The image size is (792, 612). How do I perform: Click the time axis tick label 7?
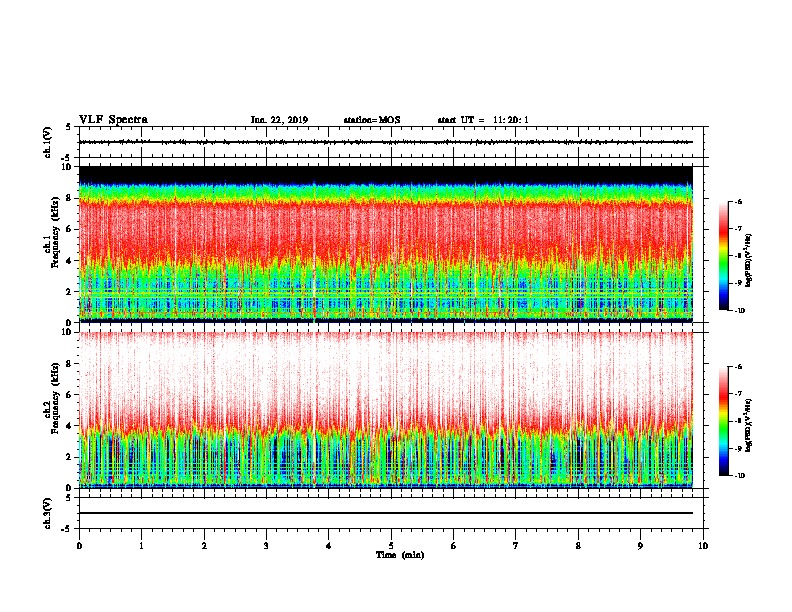coord(516,545)
